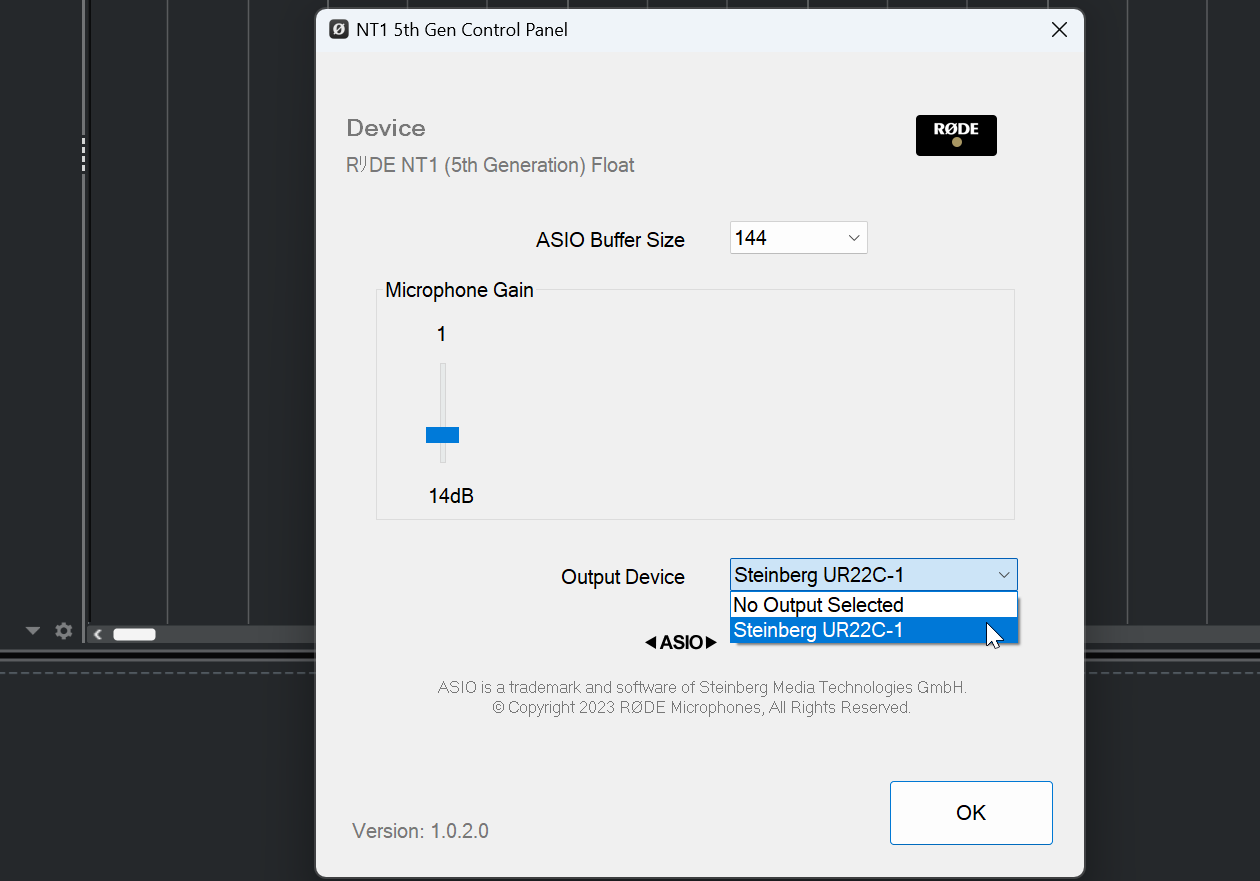Open the gear settings in the background window

tap(64, 631)
